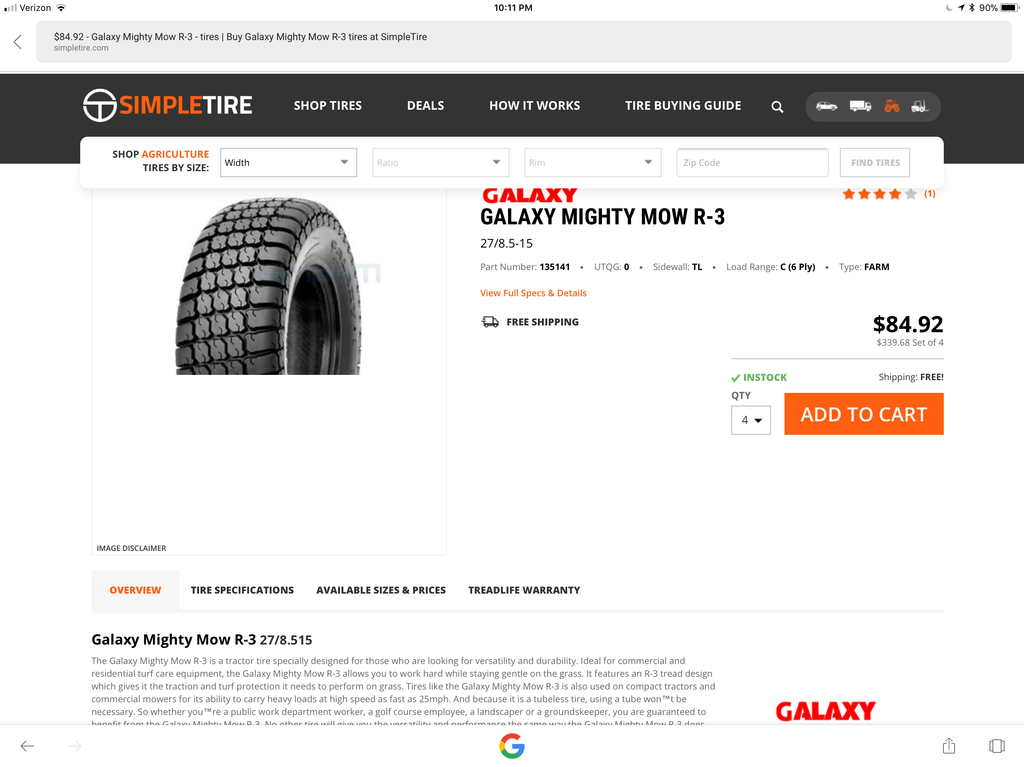Go back using bottom left arrow
1024x767 pixels.
27,745
